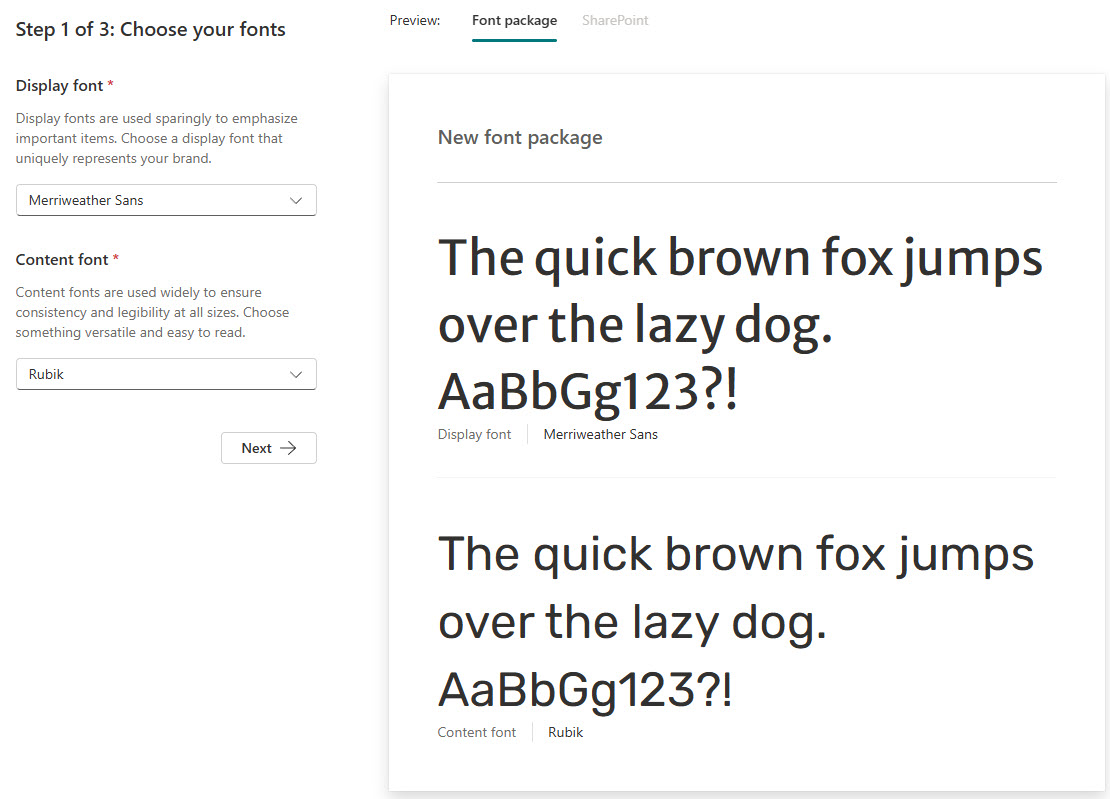Screen dimensions: 1110x799
Task: Click the 'New font package' preview title
Action: [x=520, y=137]
